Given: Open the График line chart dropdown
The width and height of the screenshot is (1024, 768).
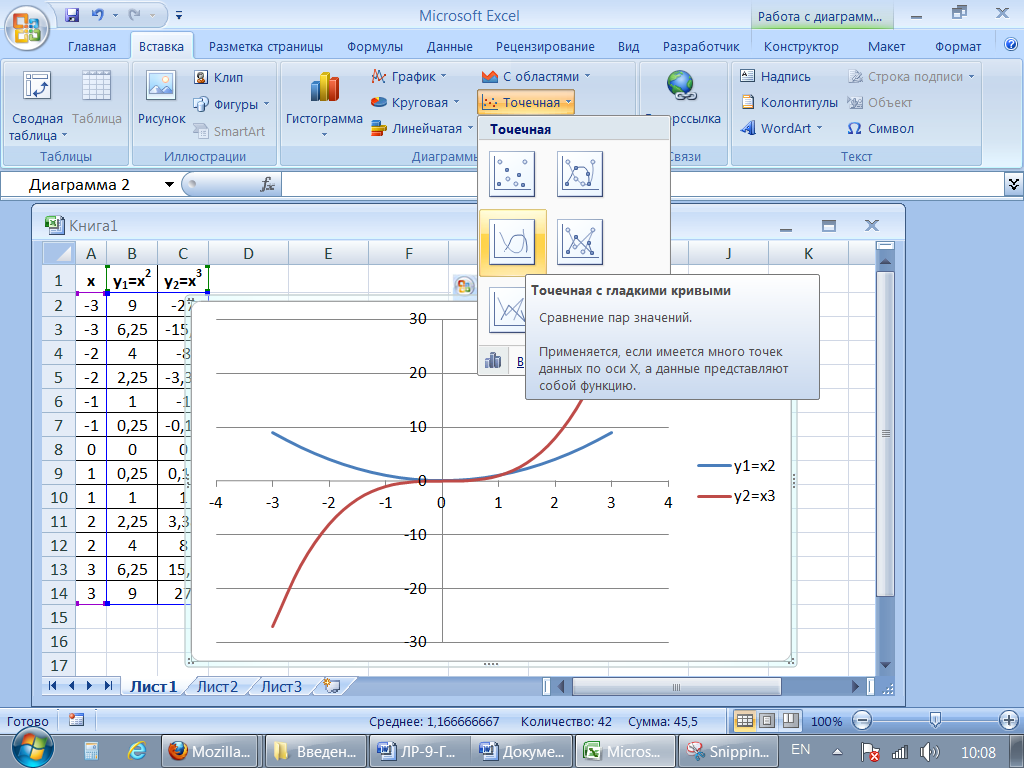Looking at the screenshot, I should click(409, 76).
